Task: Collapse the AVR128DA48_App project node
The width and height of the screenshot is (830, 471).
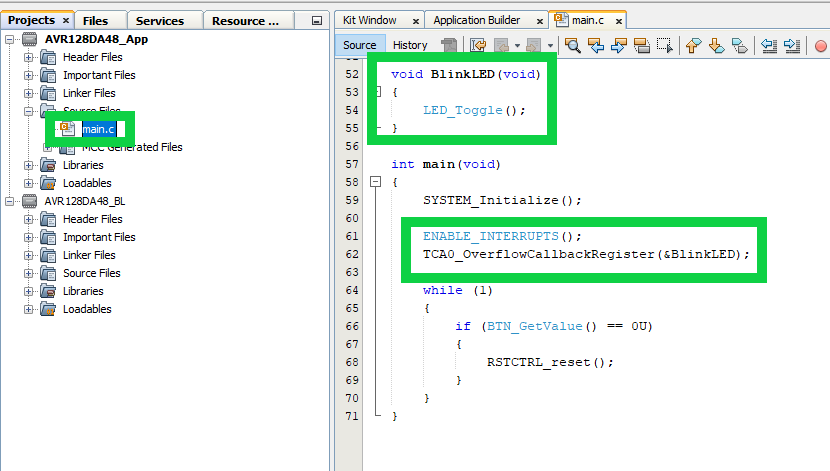Action: point(11,39)
